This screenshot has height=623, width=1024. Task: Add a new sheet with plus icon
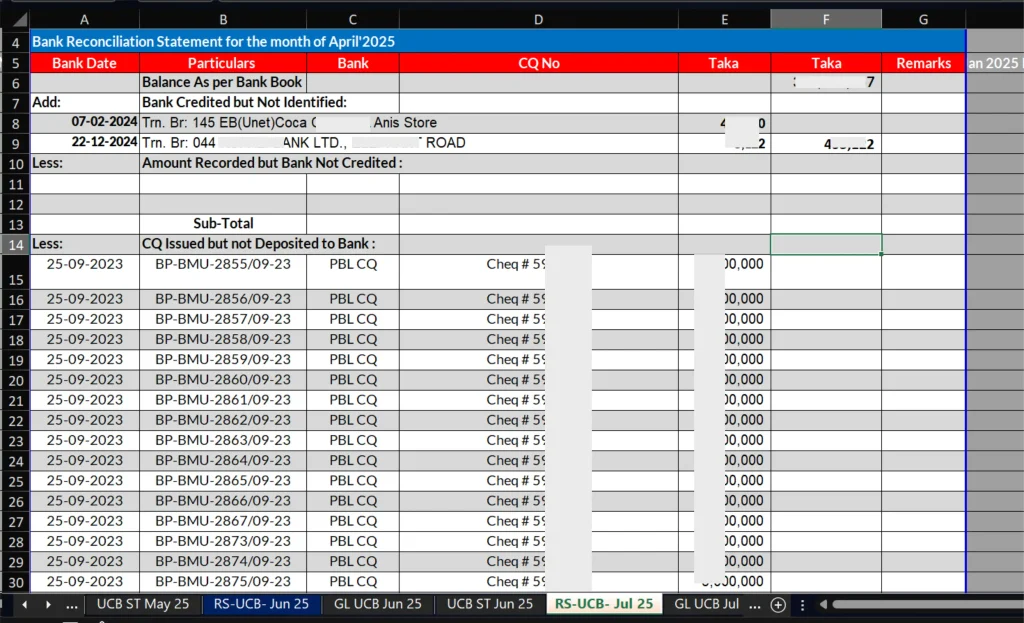coord(778,604)
